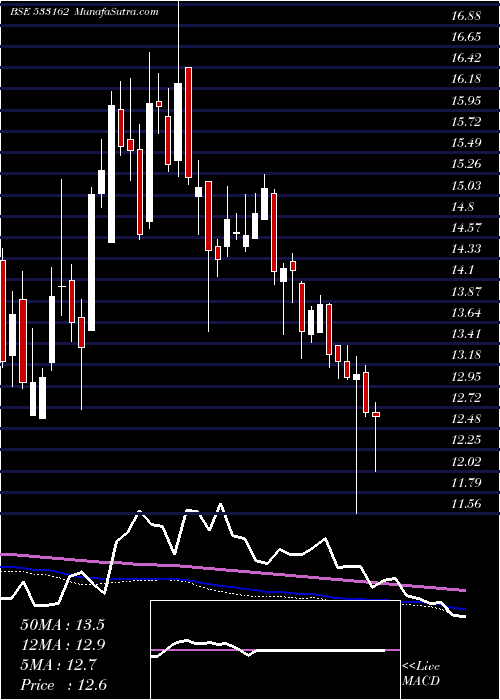Image resolution: width=500 pixels, height=700 pixels.
Task: Click the 13.87 price axis label
Action: tap(466, 292)
